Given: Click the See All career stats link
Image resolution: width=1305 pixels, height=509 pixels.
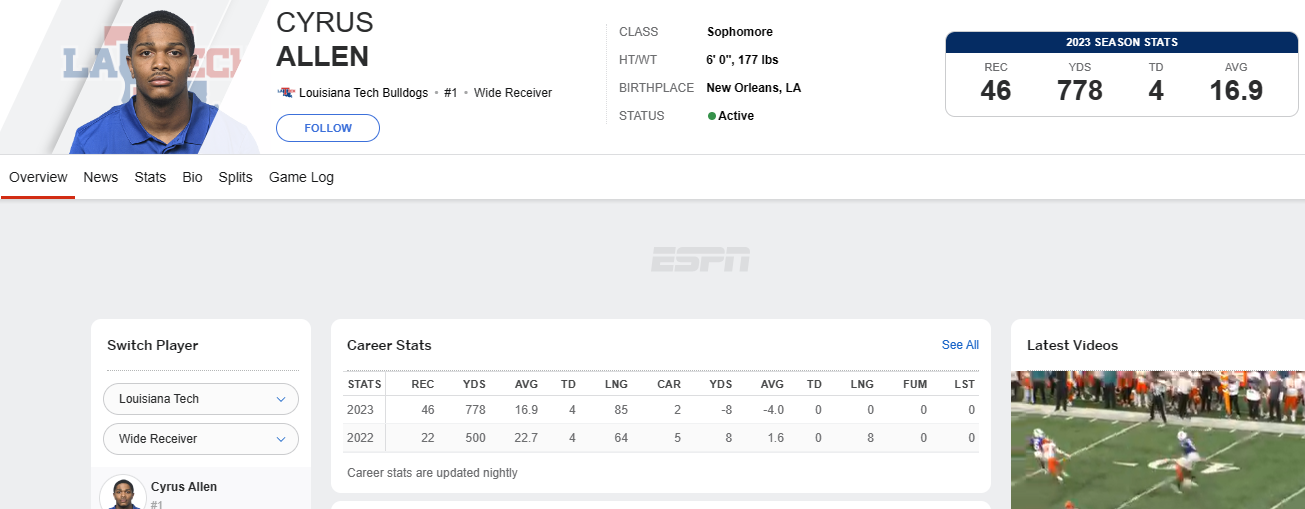Looking at the screenshot, I should (960, 345).
